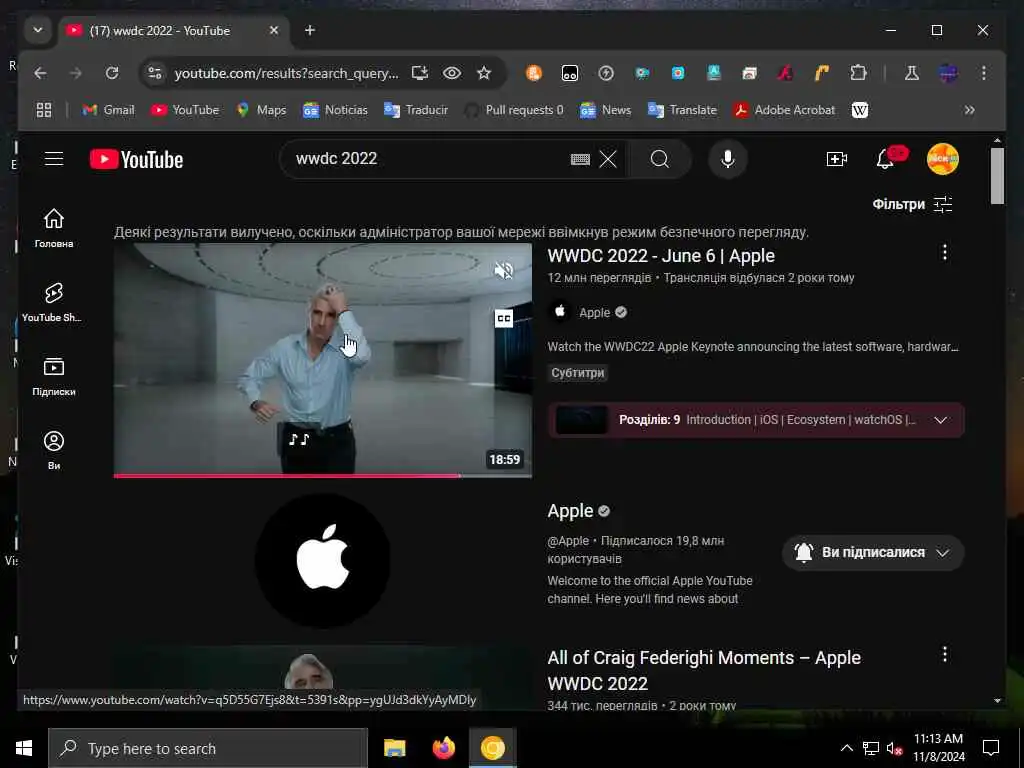This screenshot has width=1024, height=768.
Task: Seek on the video preview progress bar
Action: (323, 476)
